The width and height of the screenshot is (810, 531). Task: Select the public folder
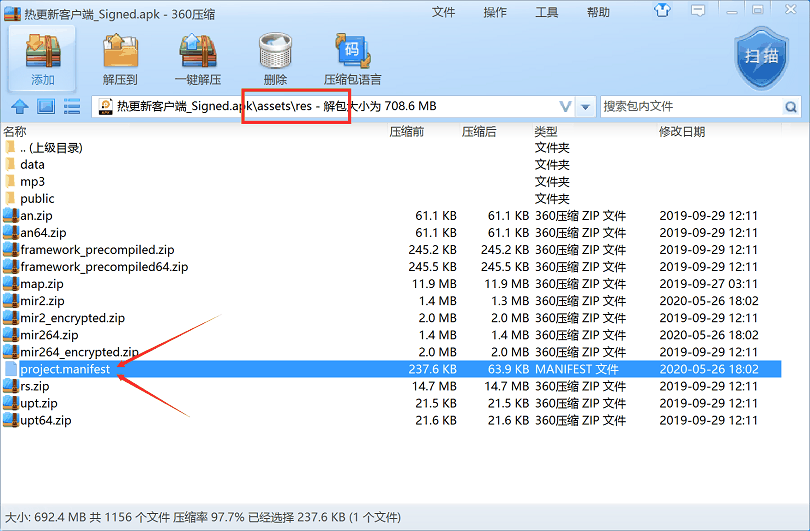click(x=37, y=198)
